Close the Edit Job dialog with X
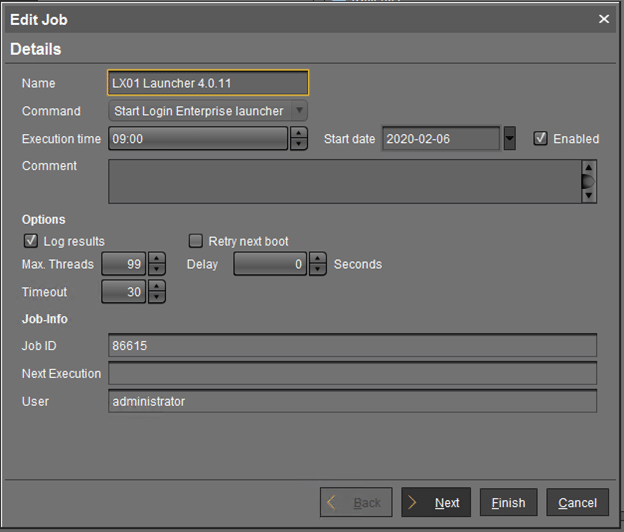624x532 pixels. 604,19
